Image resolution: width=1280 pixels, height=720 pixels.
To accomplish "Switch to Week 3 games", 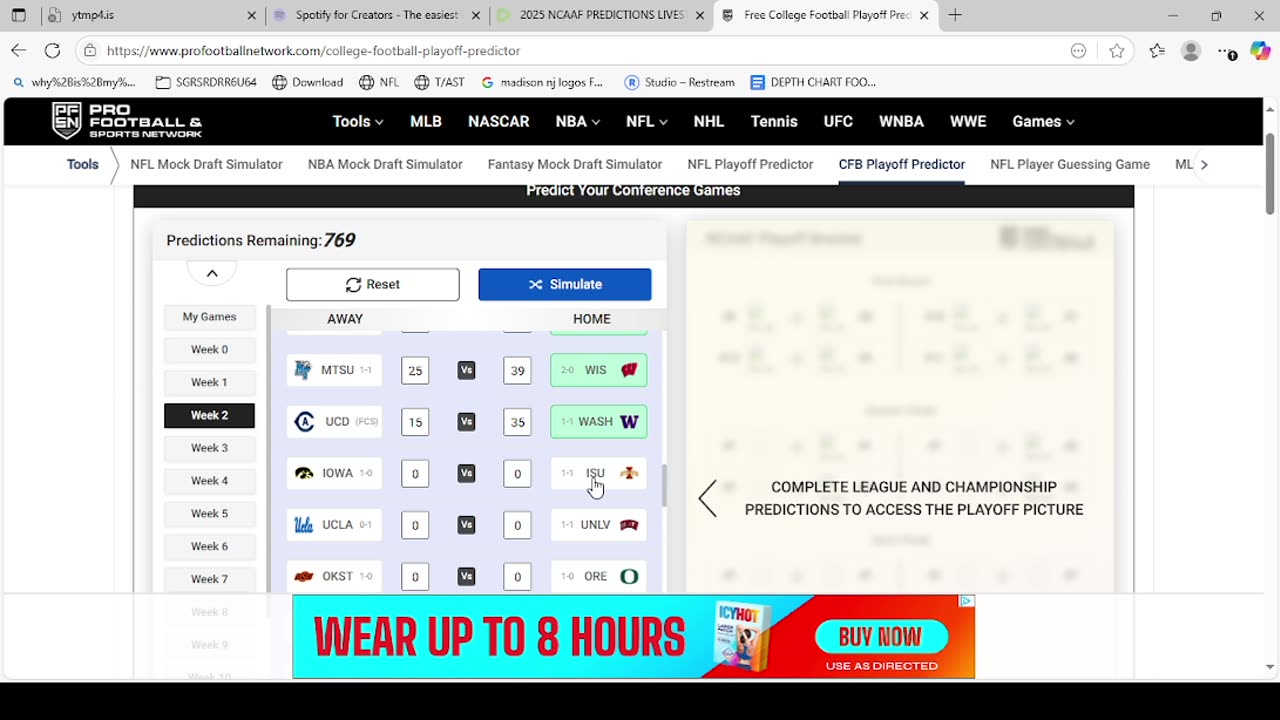I will pyautogui.click(x=209, y=448).
